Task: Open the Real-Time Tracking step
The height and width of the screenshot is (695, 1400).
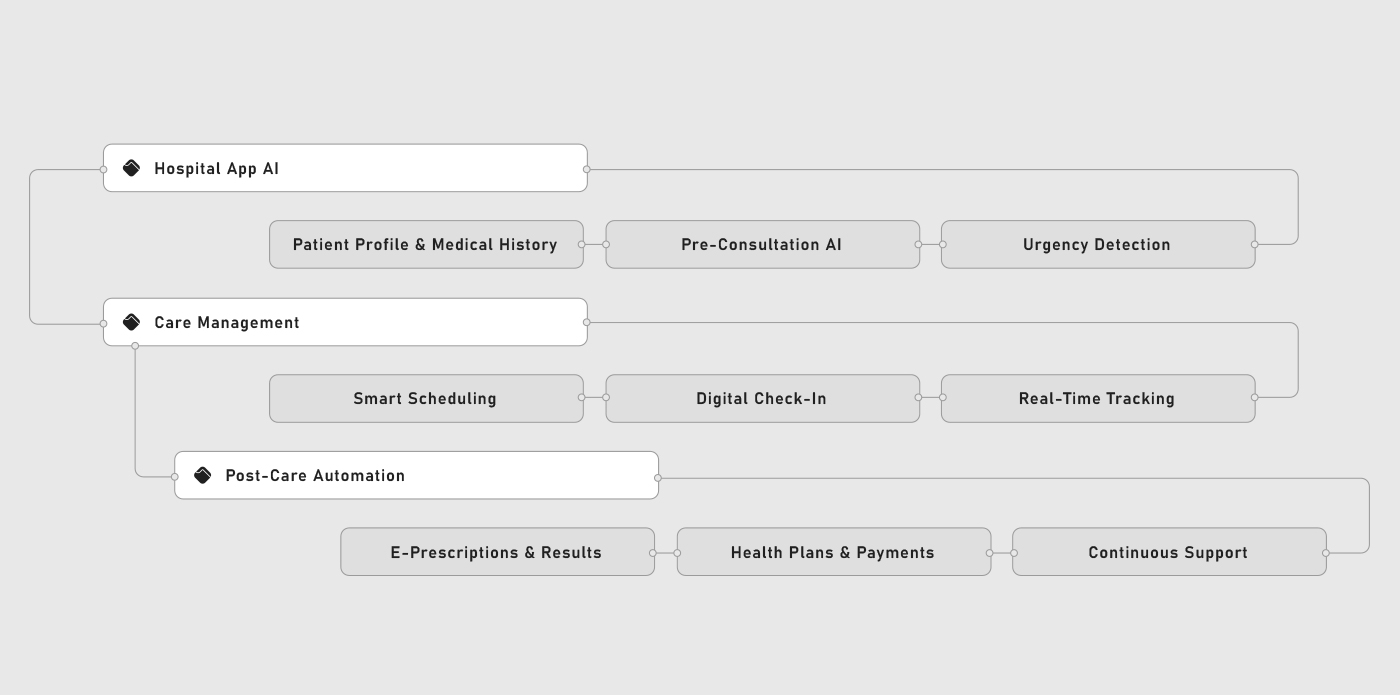Action: (1097, 399)
